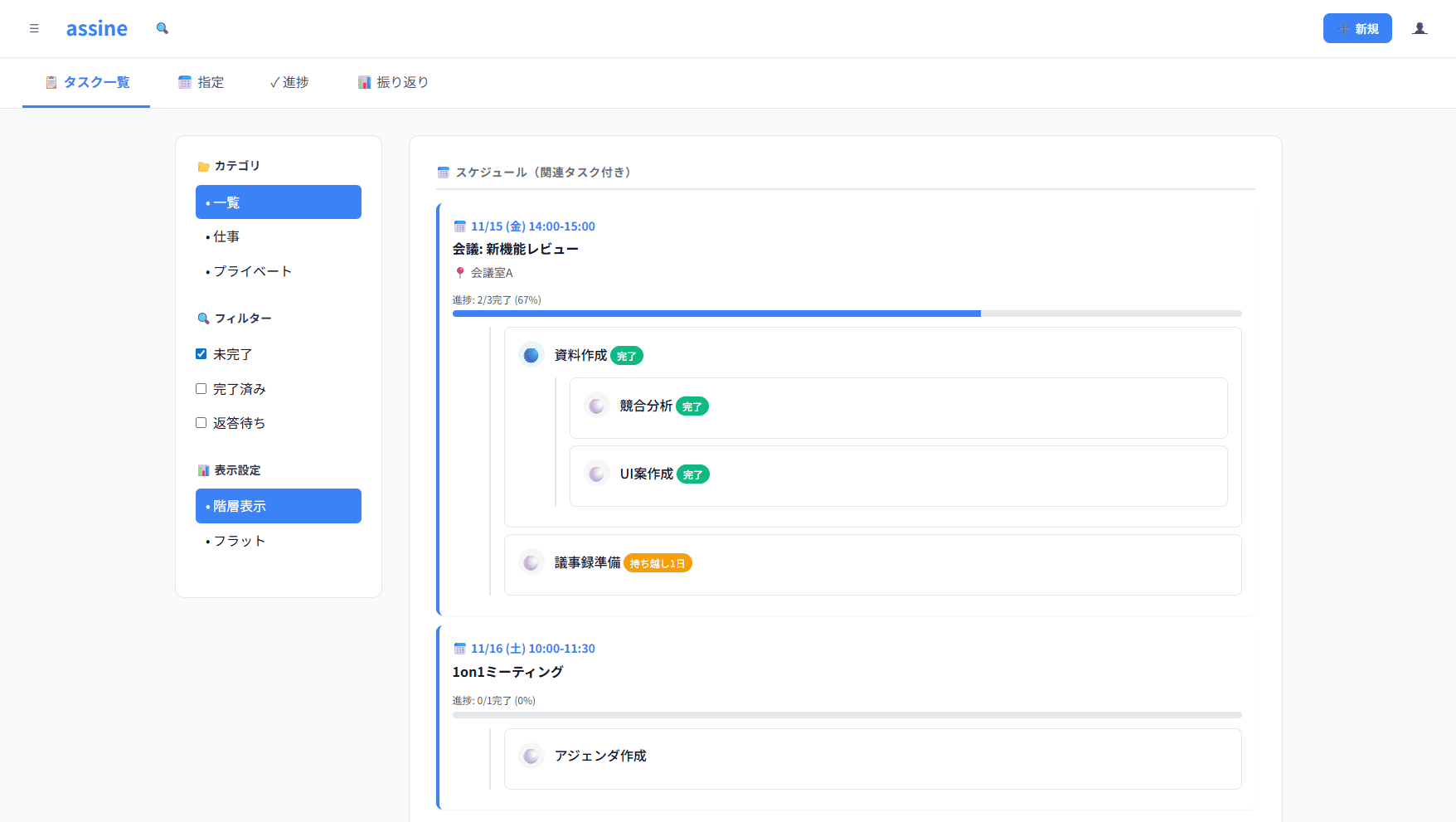
Task: Enable the 完了済み filter checkbox
Action: point(201,389)
